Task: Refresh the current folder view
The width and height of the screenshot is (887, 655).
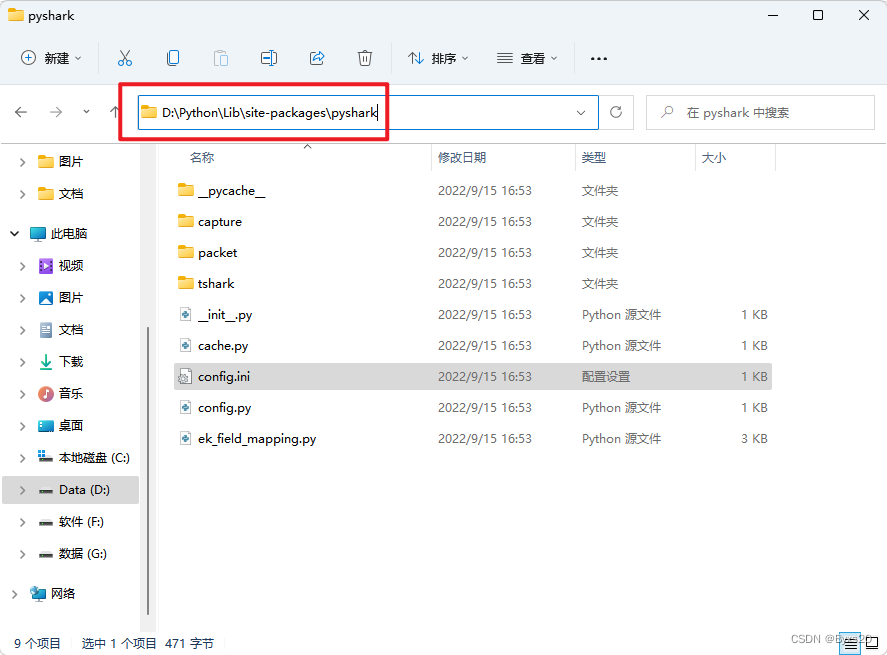Action: click(616, 112)
